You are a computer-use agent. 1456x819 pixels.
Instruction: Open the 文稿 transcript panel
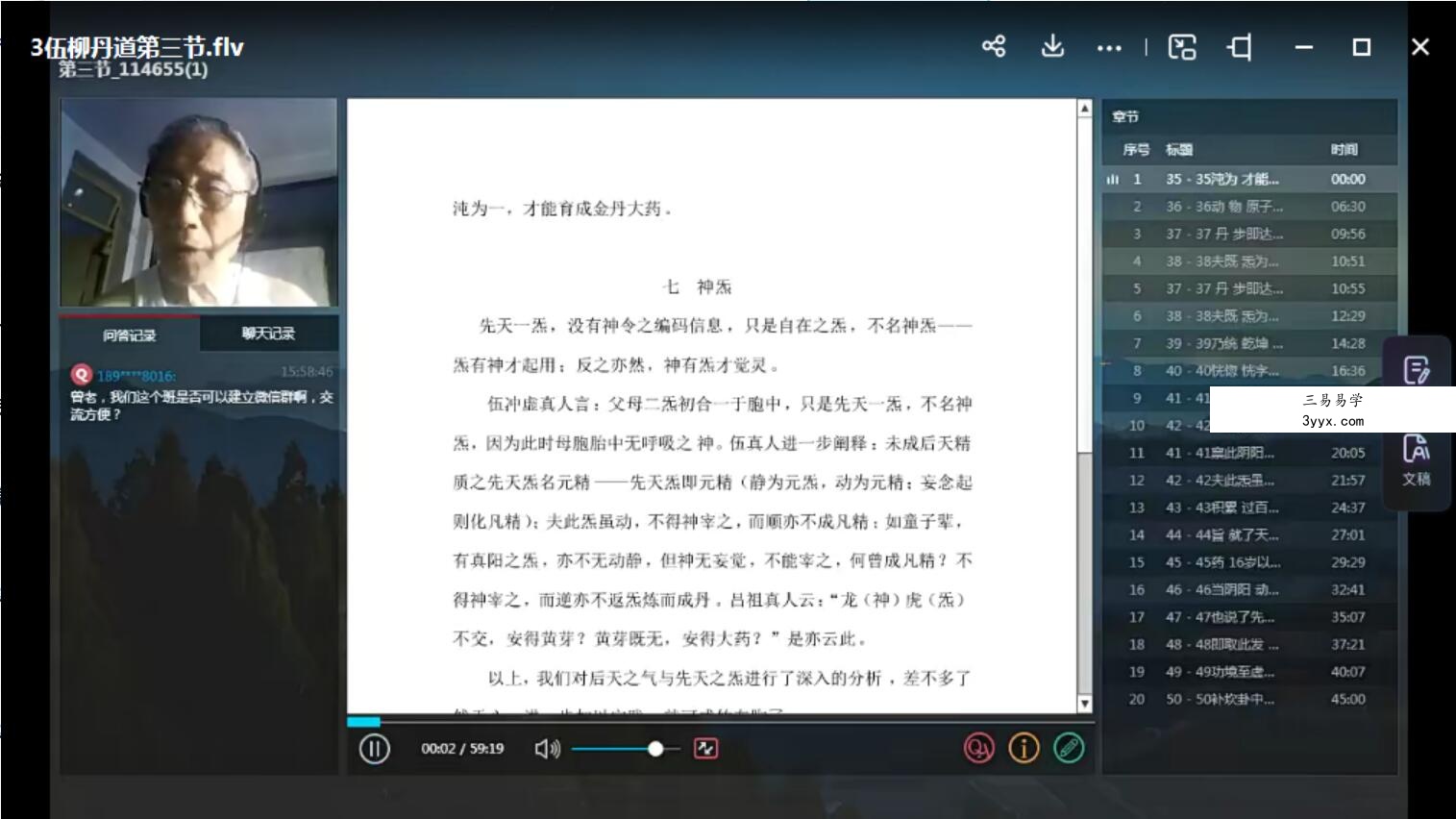[x=1417, y=460]
